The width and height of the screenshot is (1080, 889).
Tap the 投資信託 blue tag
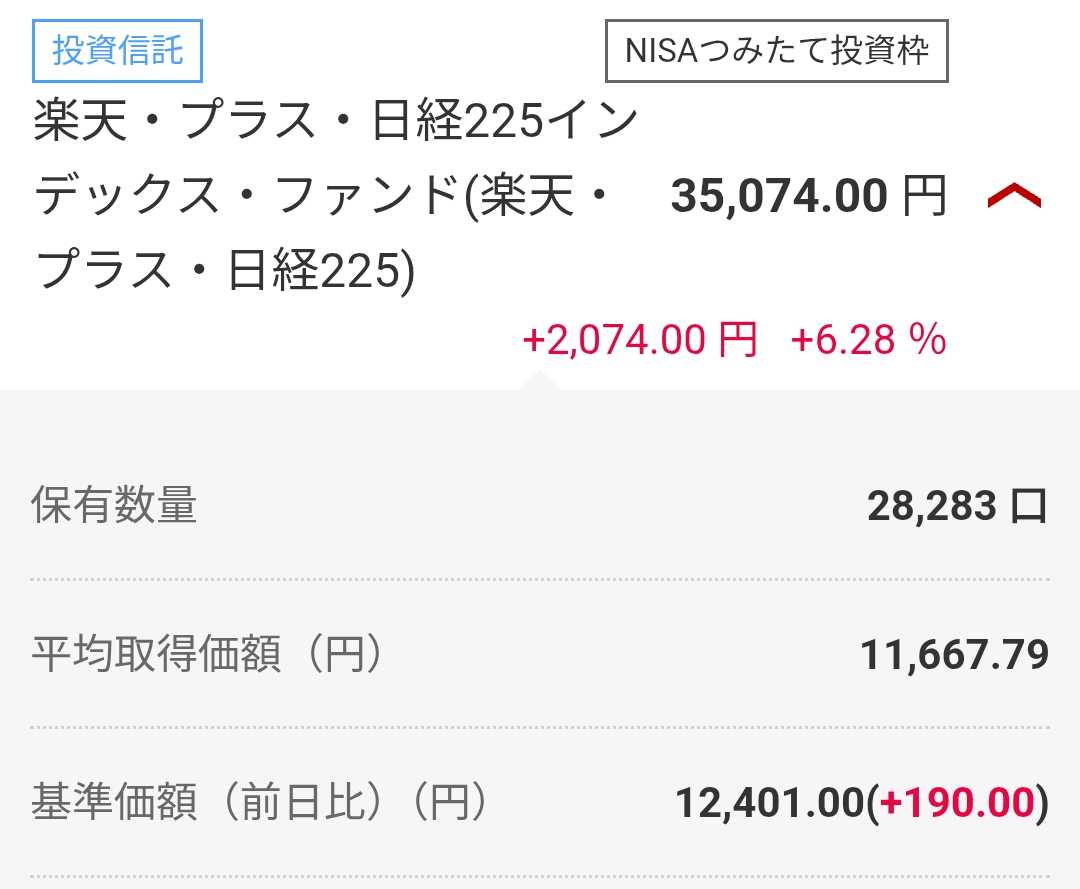click(x=117, y=51)
